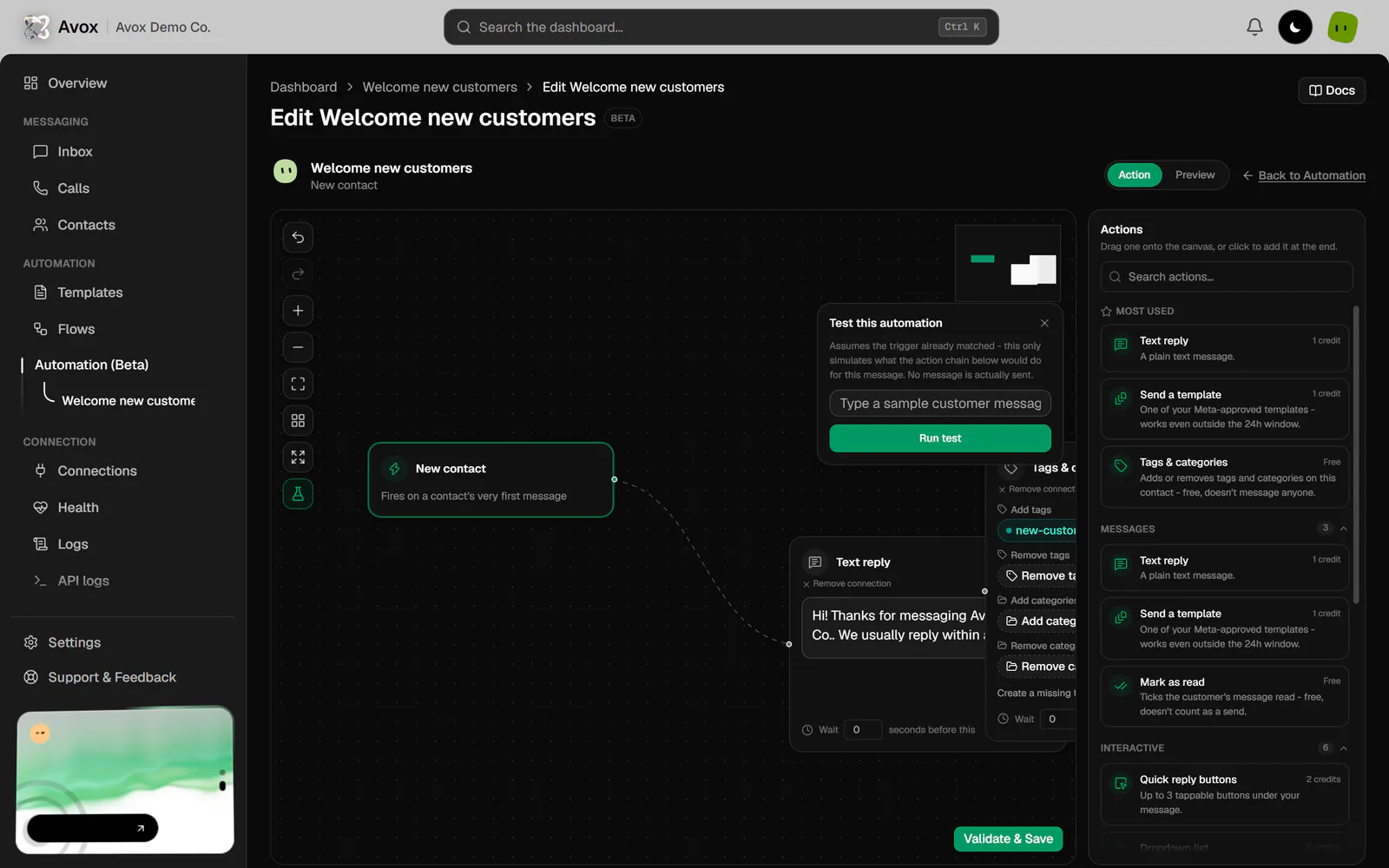Click Validate & Save
The width and height of the screenshot is (1389, 868).
1008,838
